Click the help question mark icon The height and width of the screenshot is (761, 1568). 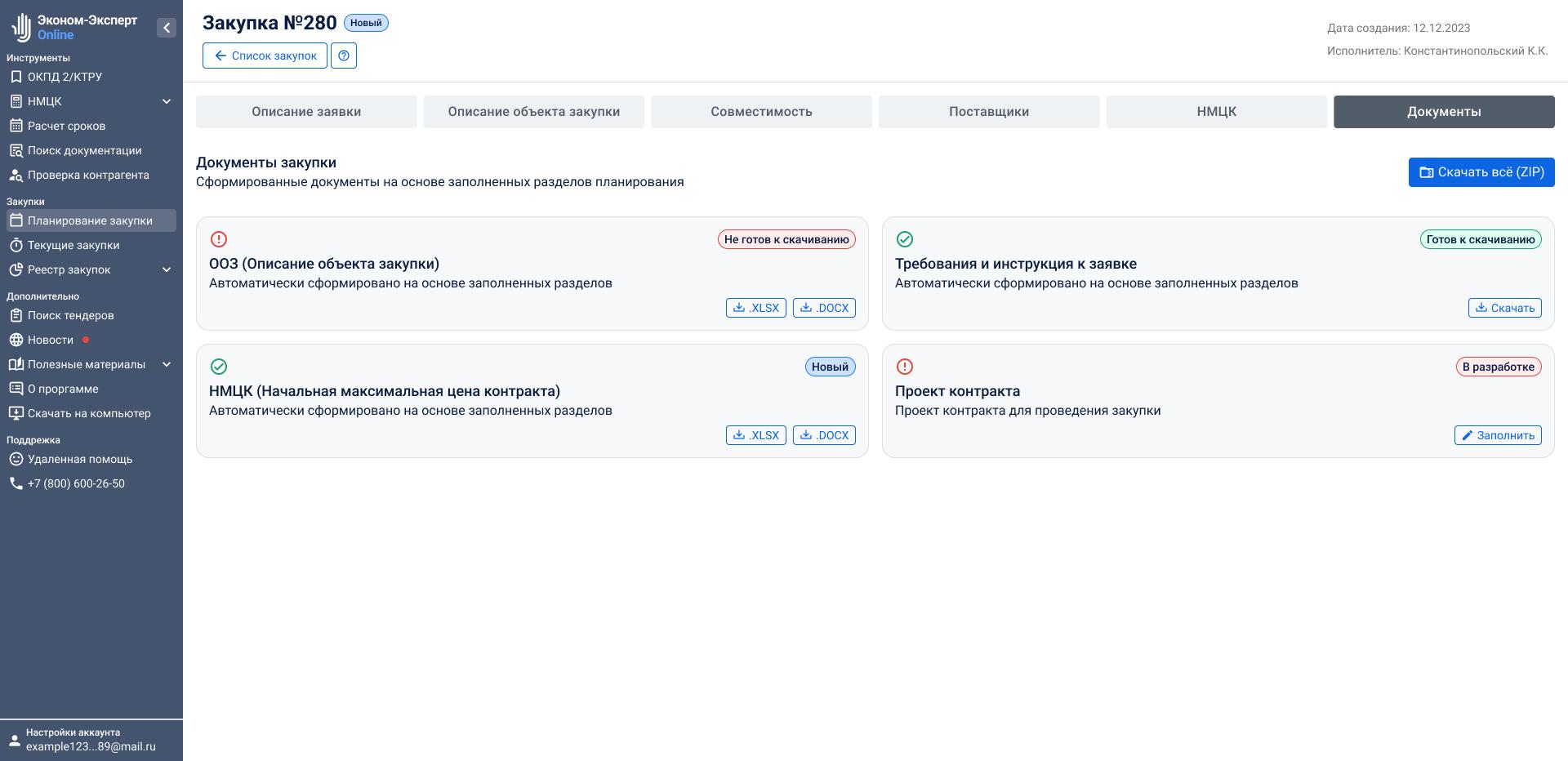coord(344,56)
